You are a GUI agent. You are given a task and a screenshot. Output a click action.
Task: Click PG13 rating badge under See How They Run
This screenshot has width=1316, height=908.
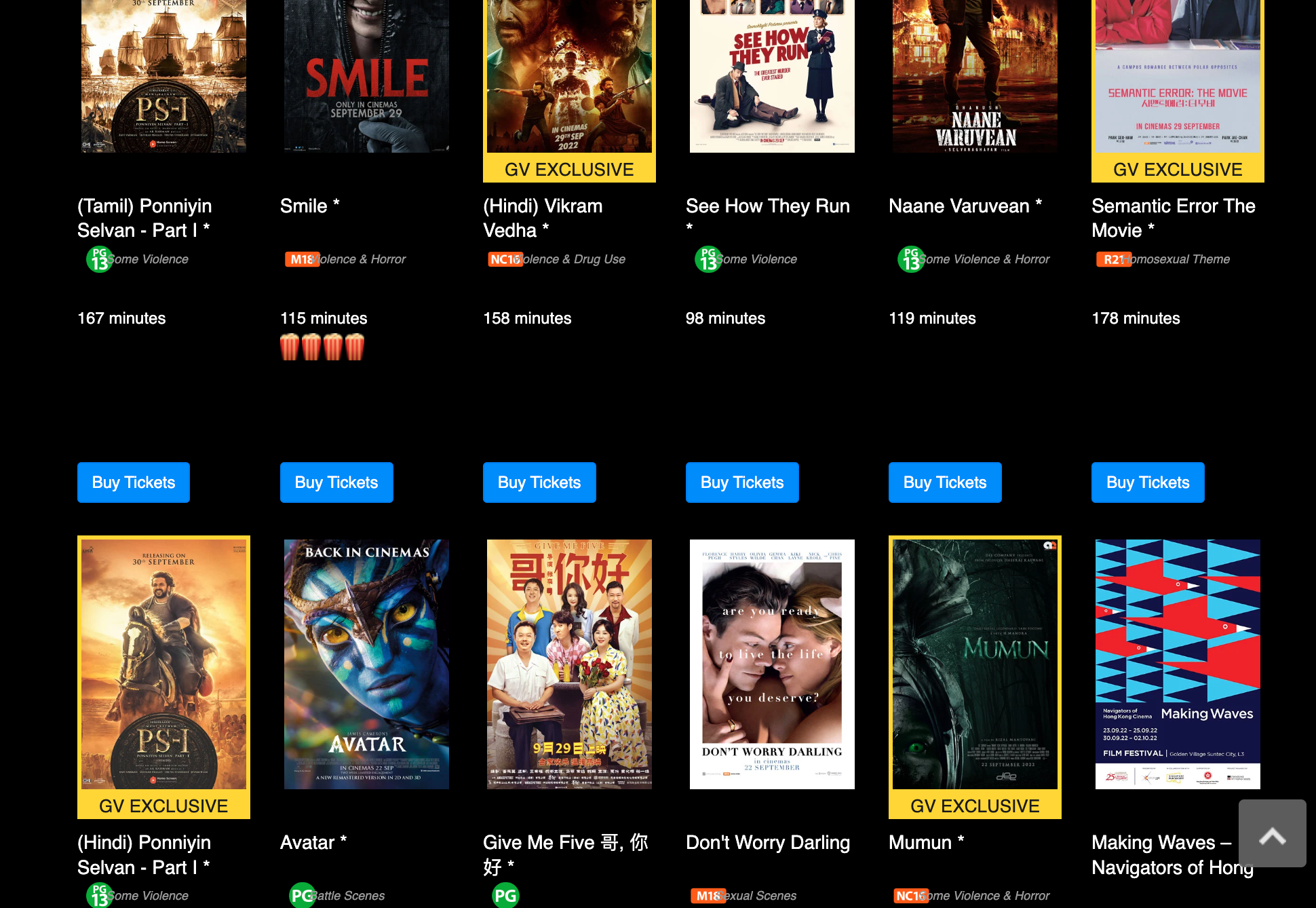tap(708, 259)
